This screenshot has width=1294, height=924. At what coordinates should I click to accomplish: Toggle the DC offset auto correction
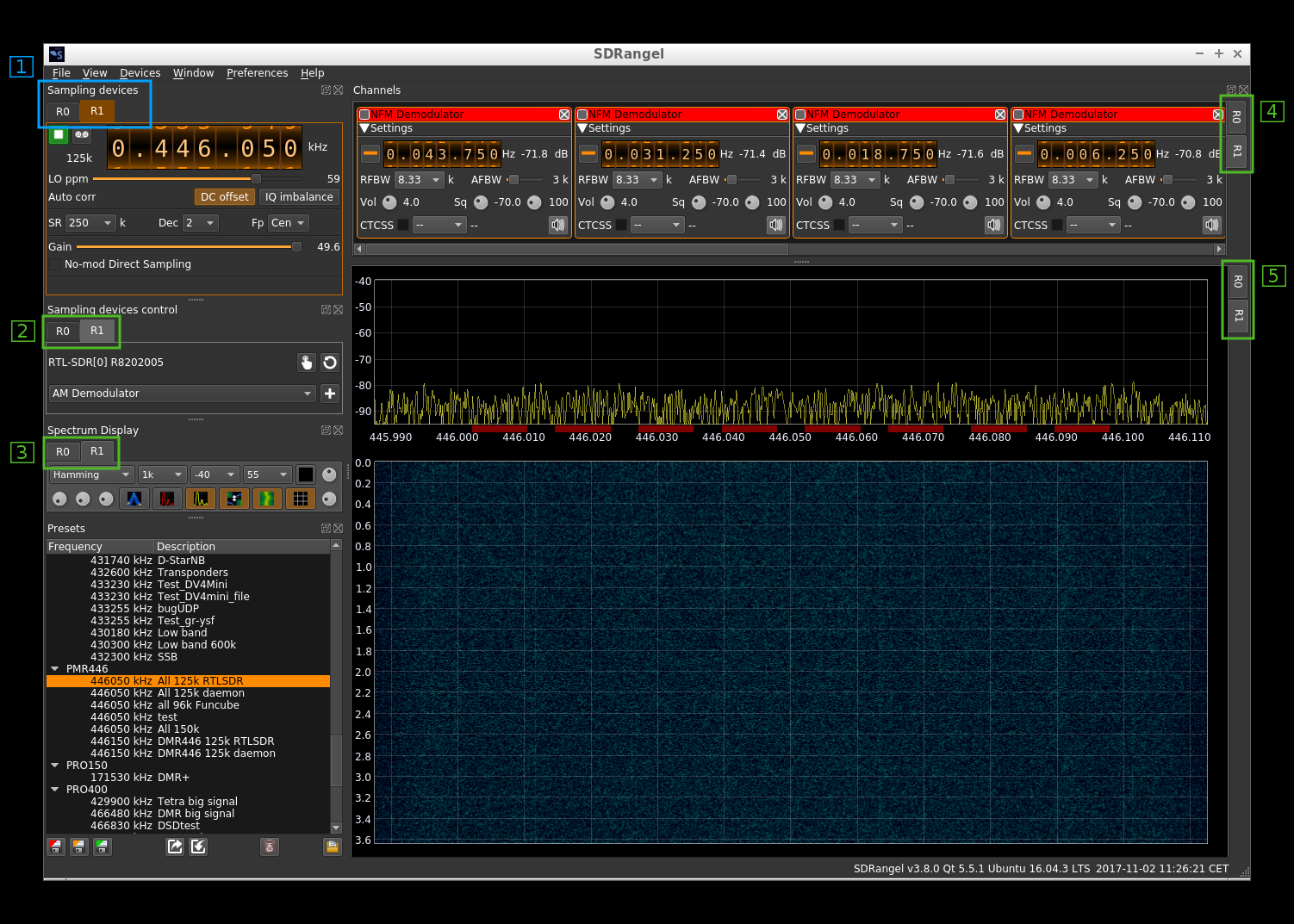pyautogui.click(x=224, y=197)
